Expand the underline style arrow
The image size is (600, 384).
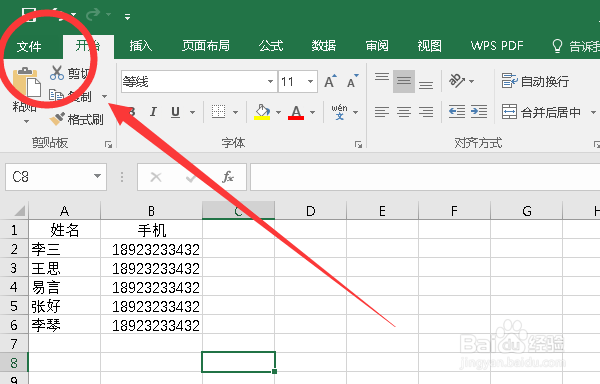click(x=192, y=112)
